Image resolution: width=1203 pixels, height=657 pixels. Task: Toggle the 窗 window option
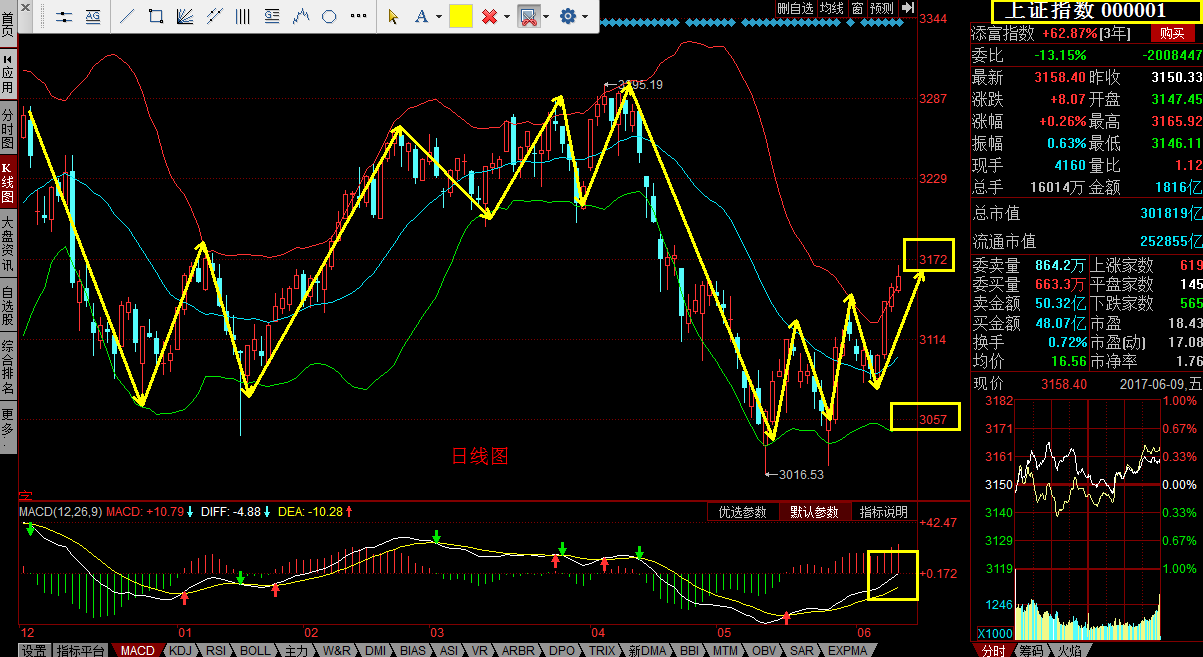(857, 8)
